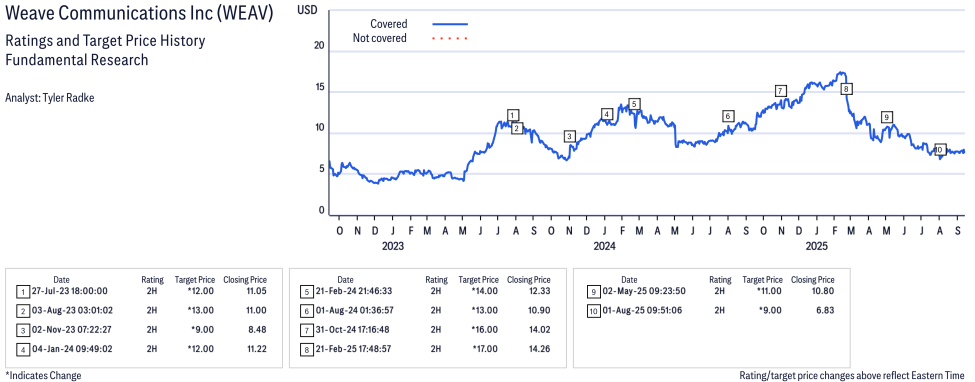Click the Target Price header in third table
This screenshot has width=975, height=382.
point(763,279)
